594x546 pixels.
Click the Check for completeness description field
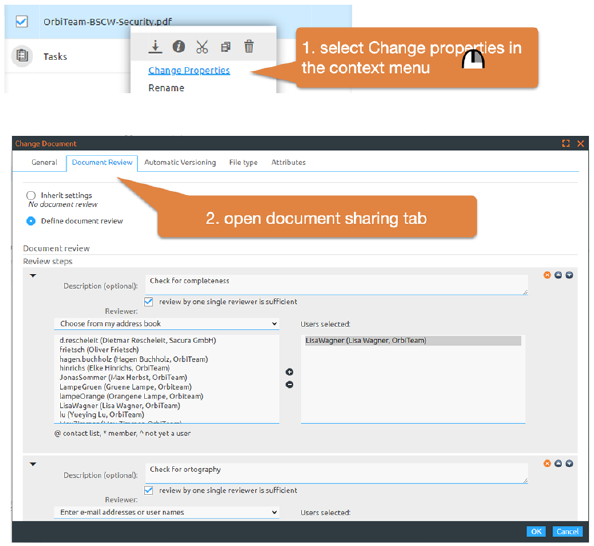coord(336,285)
